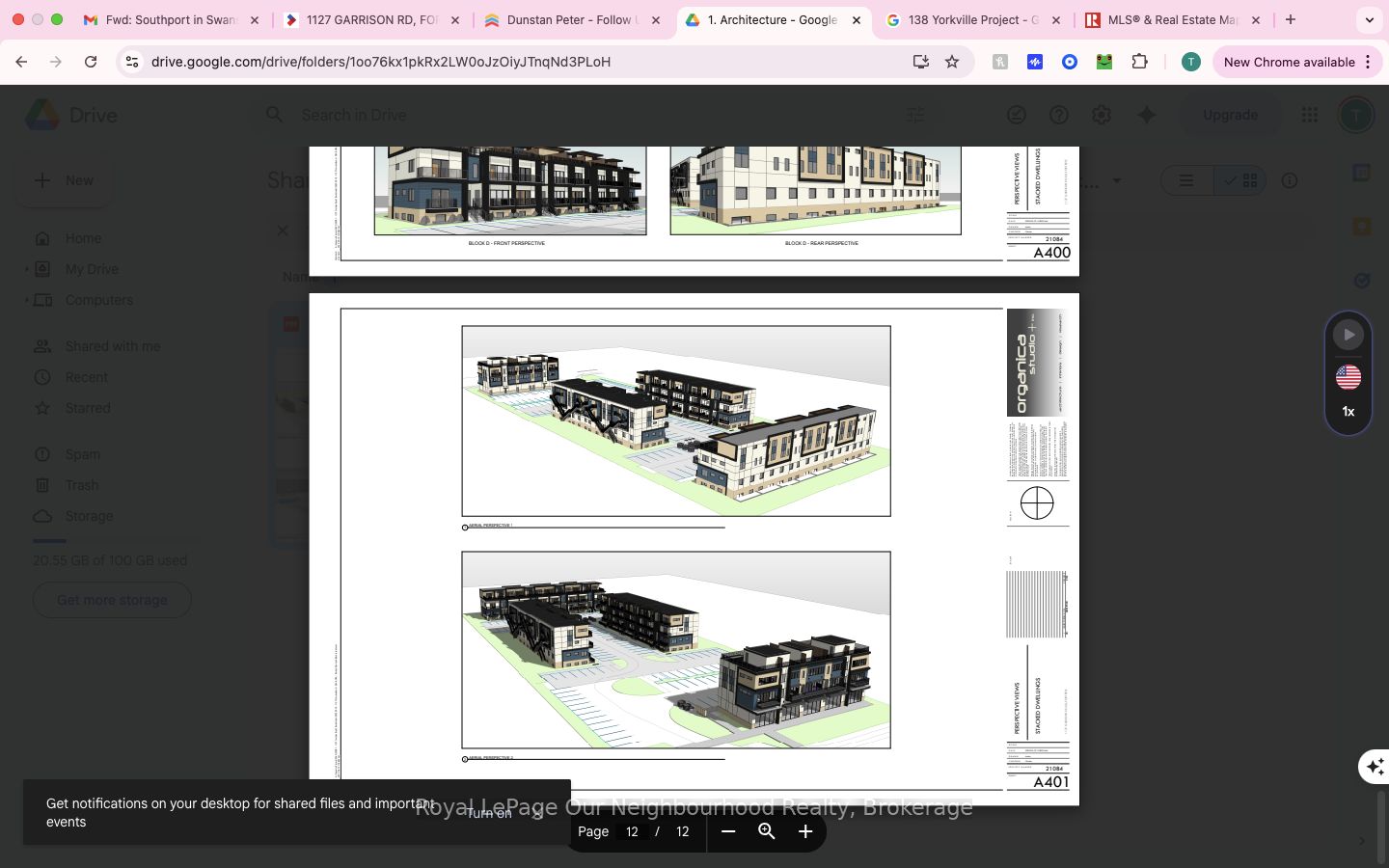Open Recent files in Drive
The height and width of the screenshot is (868, 1389).
point(87,377)
